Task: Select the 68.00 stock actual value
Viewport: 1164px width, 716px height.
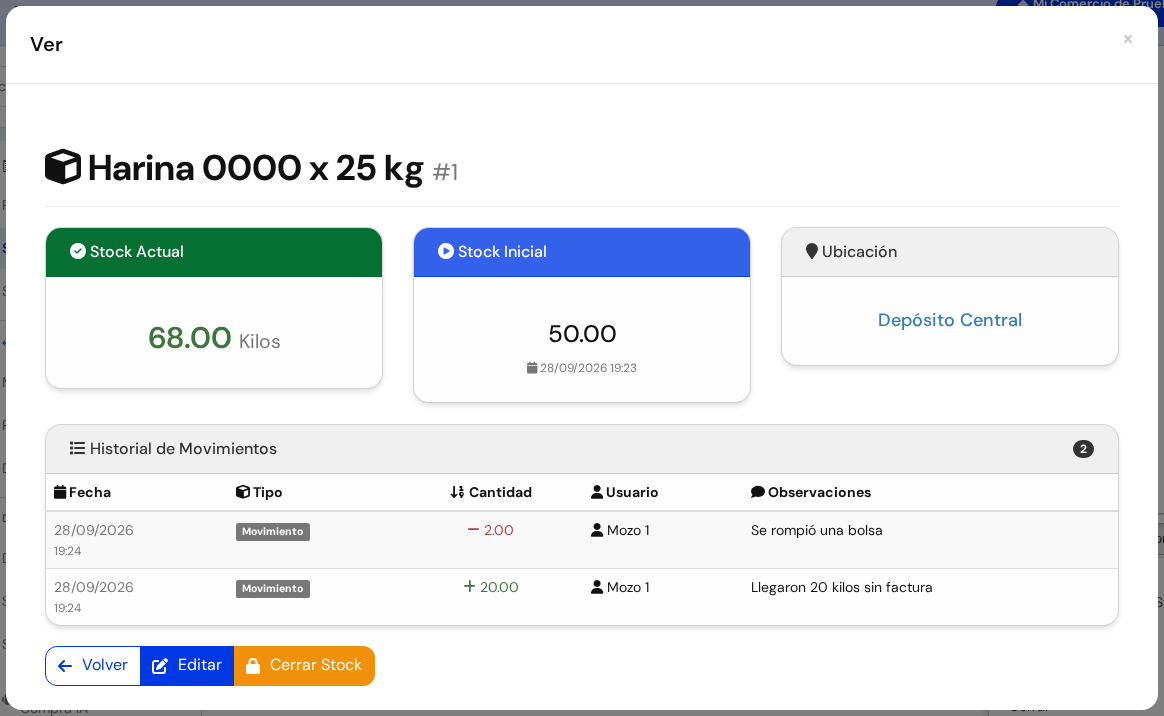Action: pos(189,338)
